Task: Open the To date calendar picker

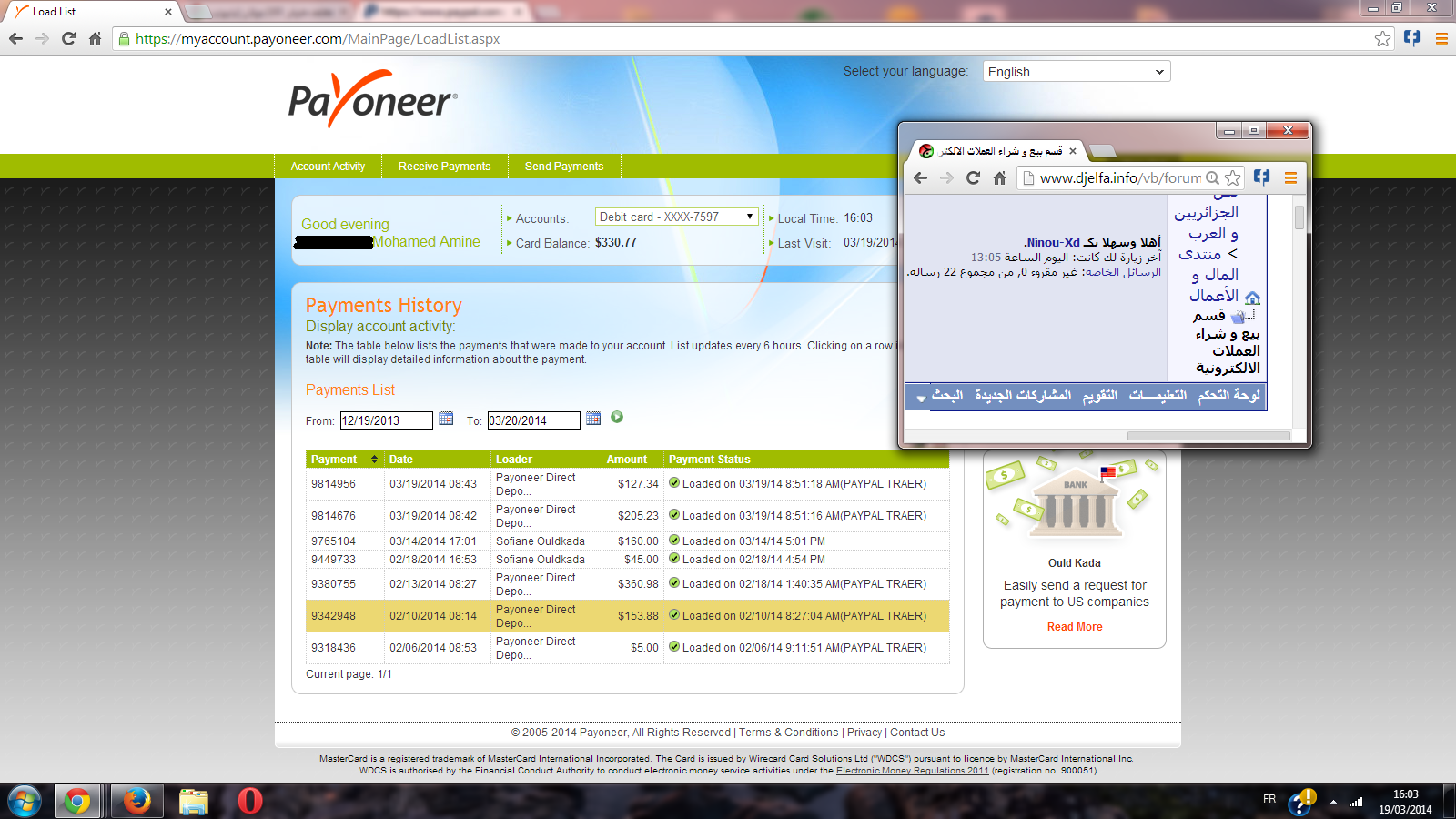Action: pyautogui.click(x=593, y=419)
